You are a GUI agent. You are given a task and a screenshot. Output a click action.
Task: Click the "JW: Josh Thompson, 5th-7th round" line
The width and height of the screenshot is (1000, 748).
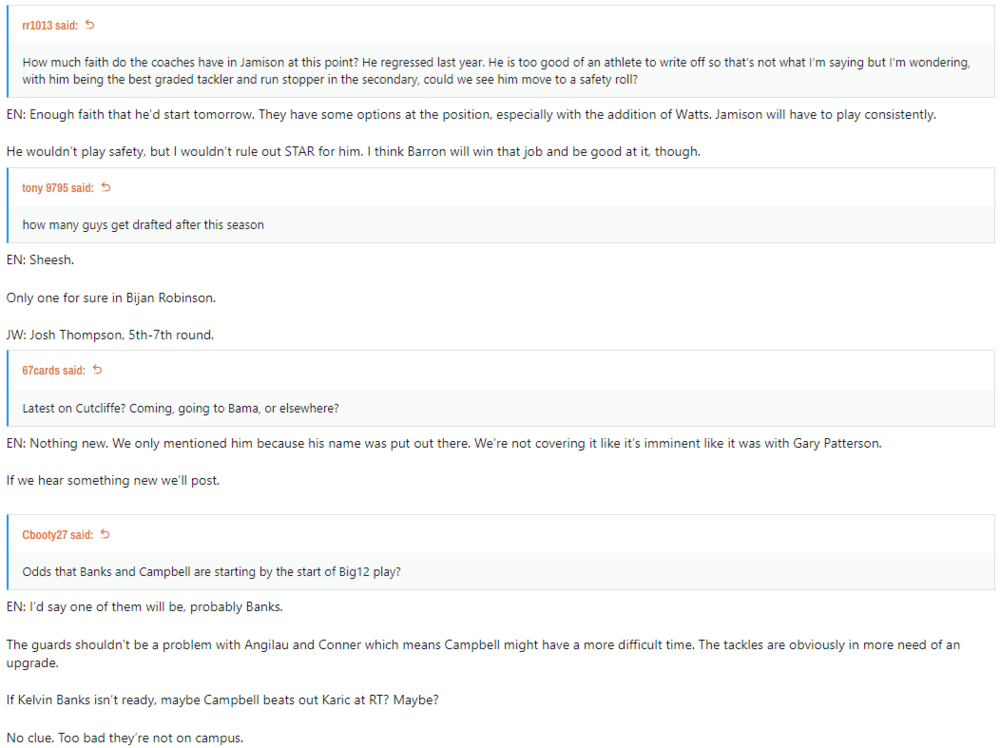coord(110,335)
